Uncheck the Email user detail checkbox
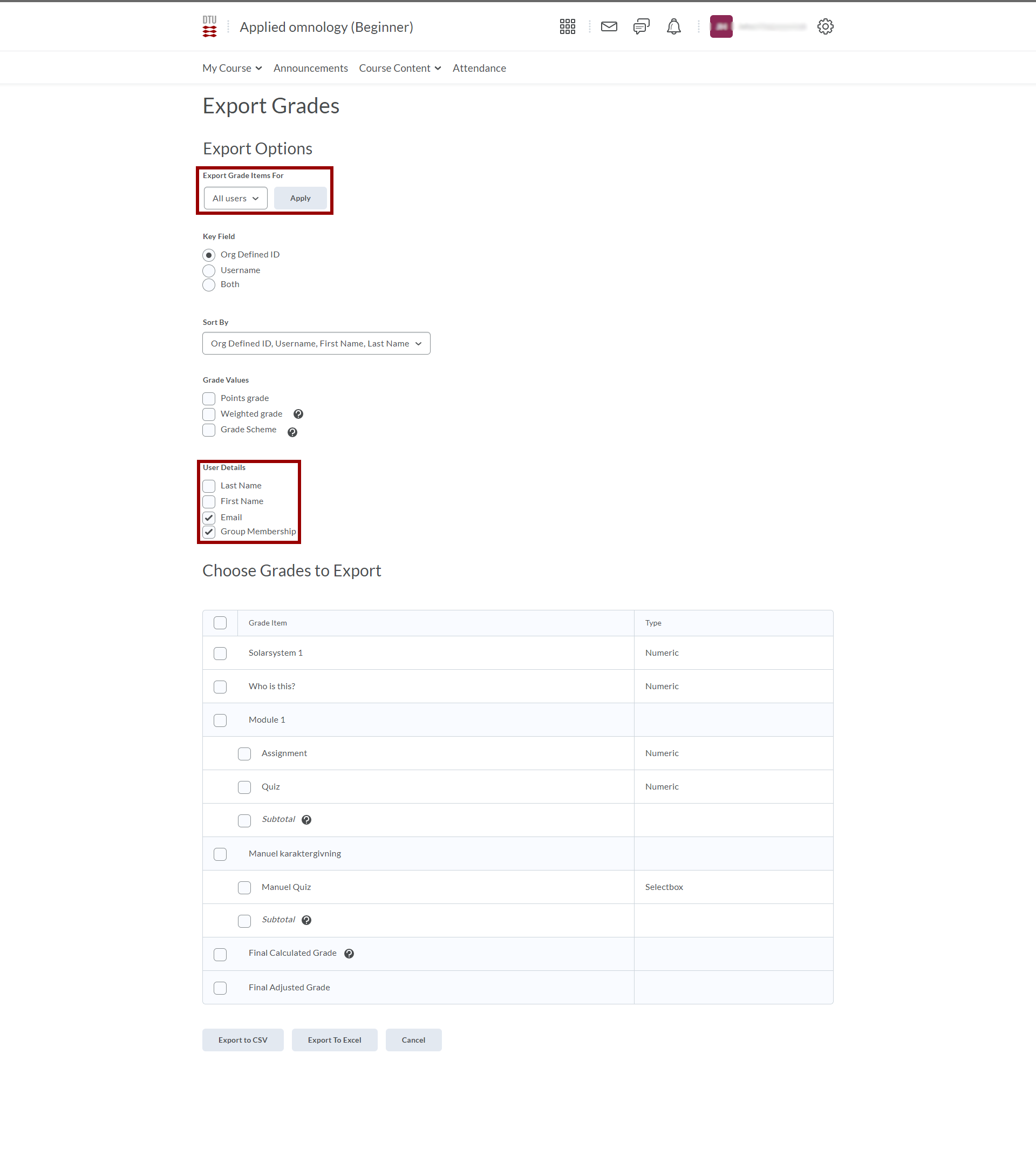This screenshot has width=1036, height=1149. tap(209, 518)
